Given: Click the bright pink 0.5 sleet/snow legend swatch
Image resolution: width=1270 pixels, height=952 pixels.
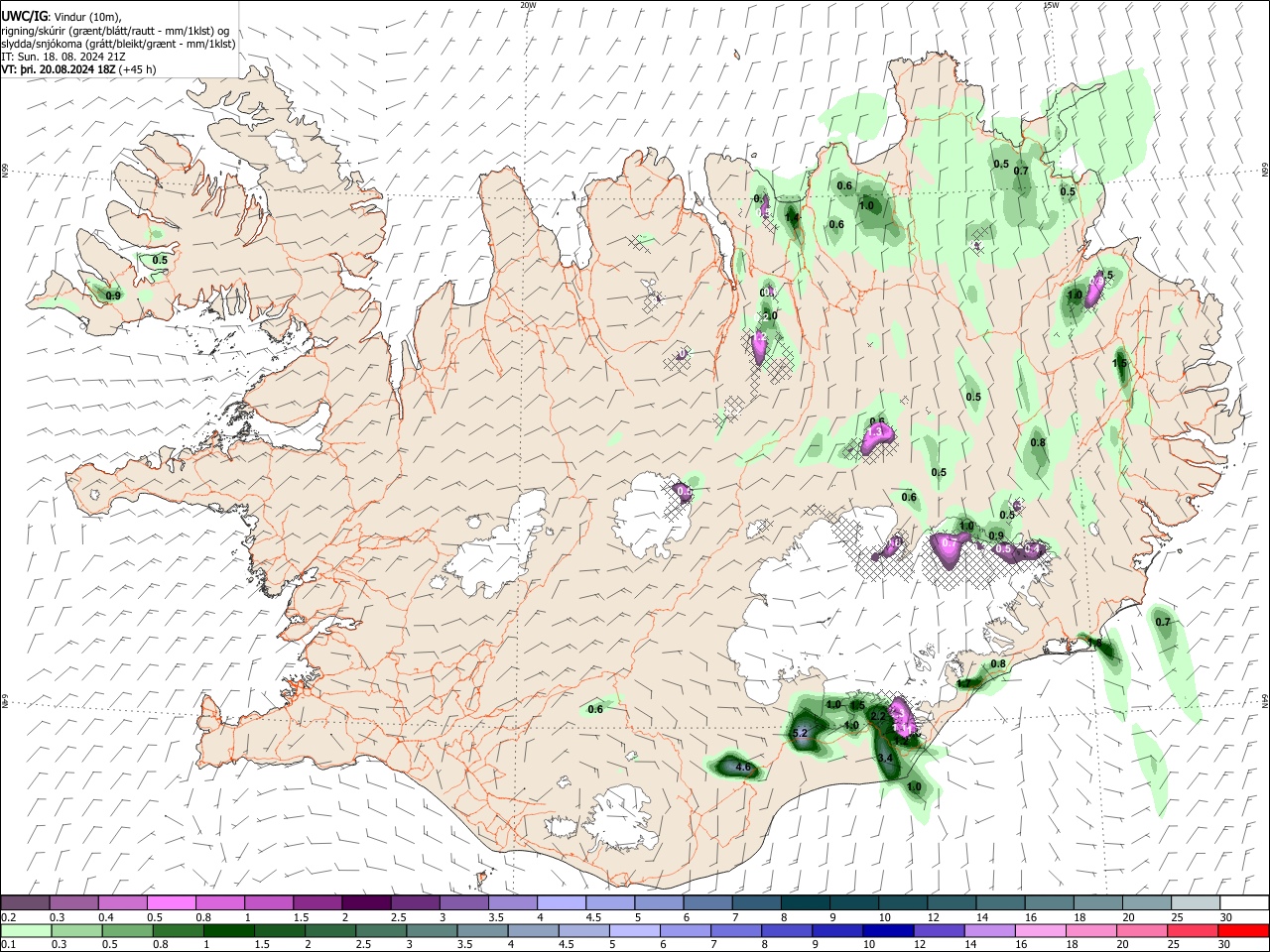Looking at the screenshot, I should coord(172,903).
